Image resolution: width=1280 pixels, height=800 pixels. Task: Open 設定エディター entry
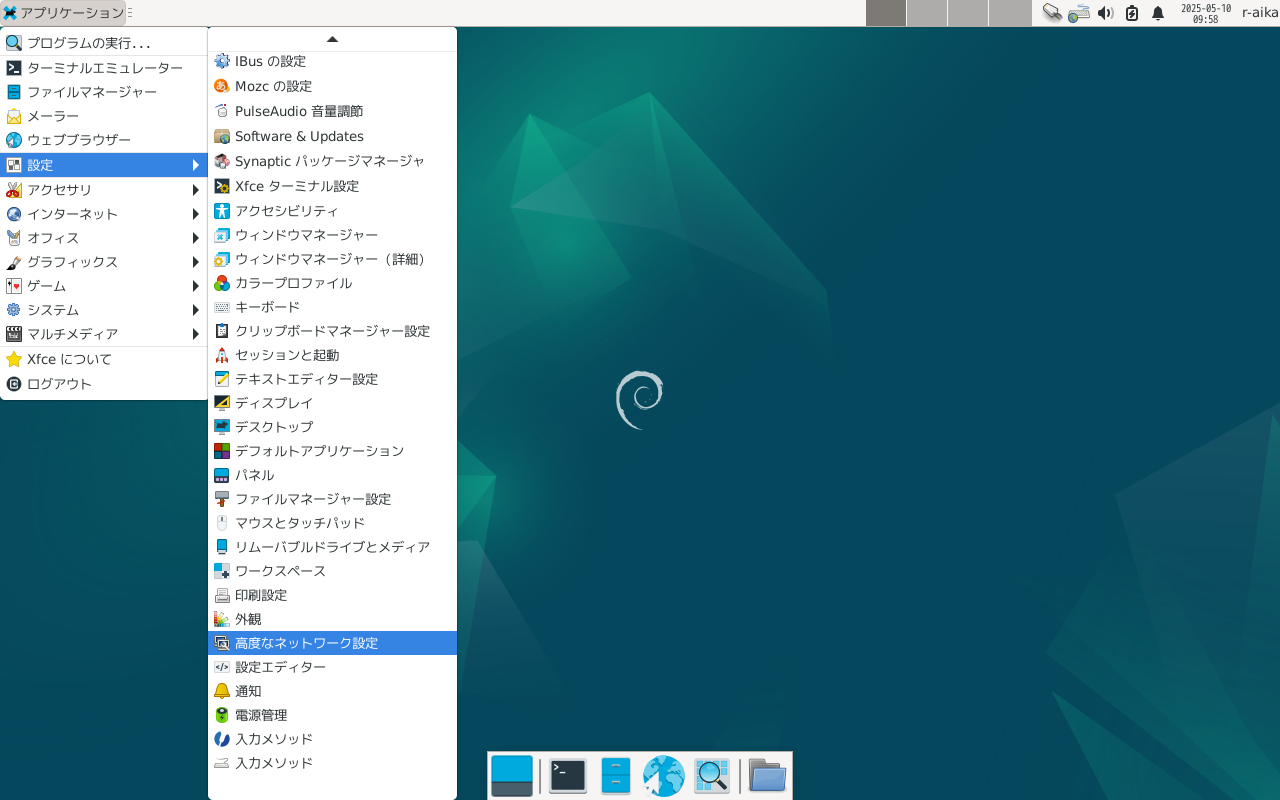(332, 667)
